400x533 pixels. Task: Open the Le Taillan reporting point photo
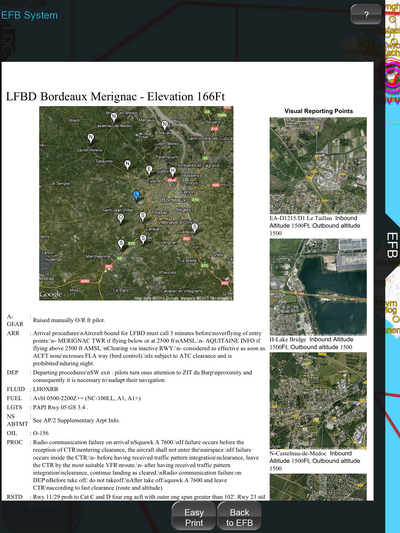318,166
